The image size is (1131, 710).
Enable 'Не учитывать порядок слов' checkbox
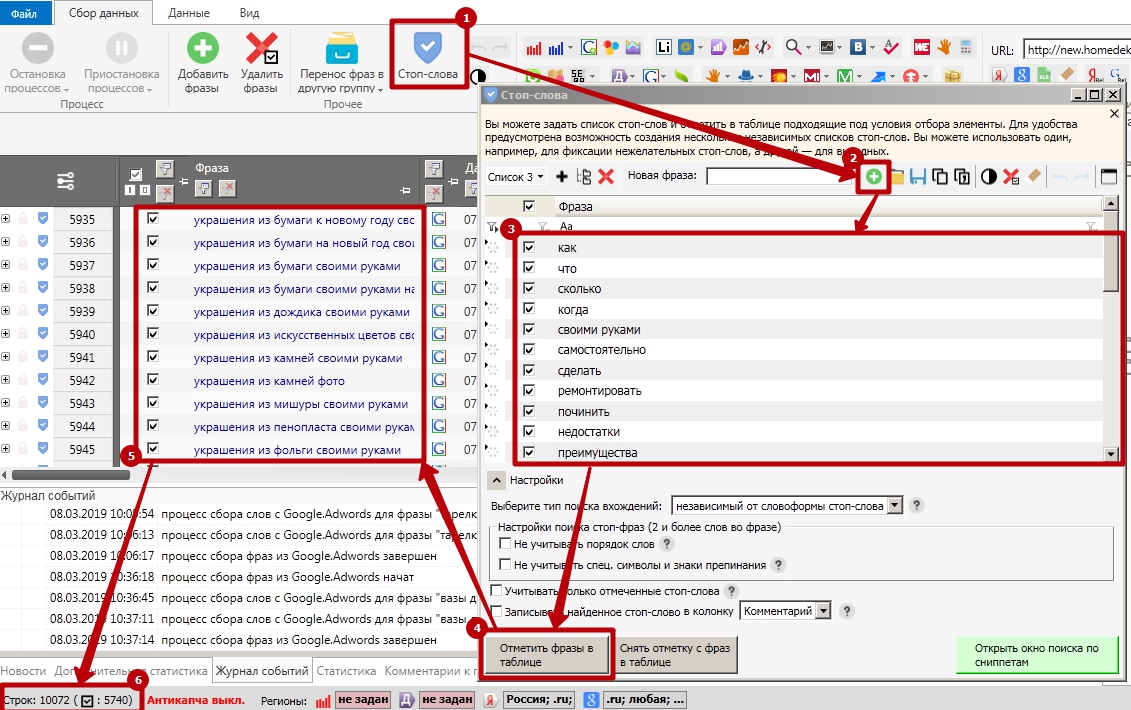pyautogui.click(x=505, y=543)
